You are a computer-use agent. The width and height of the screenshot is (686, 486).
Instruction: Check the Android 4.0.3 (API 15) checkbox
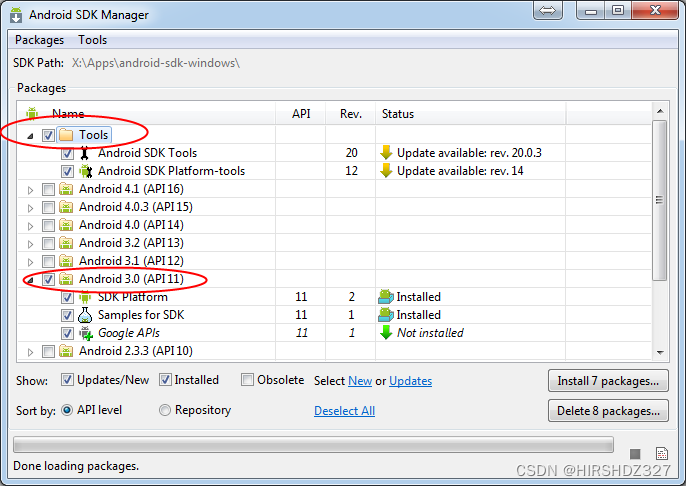point(48,207)
